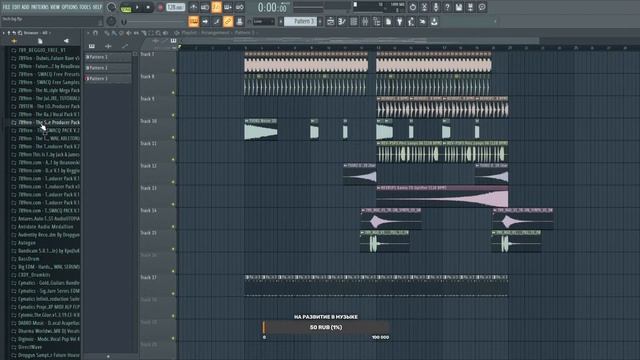The height and width of the screenshot is (360, 640).
Task: Click the browser star favorites tab icon
Action: point(14,41)
